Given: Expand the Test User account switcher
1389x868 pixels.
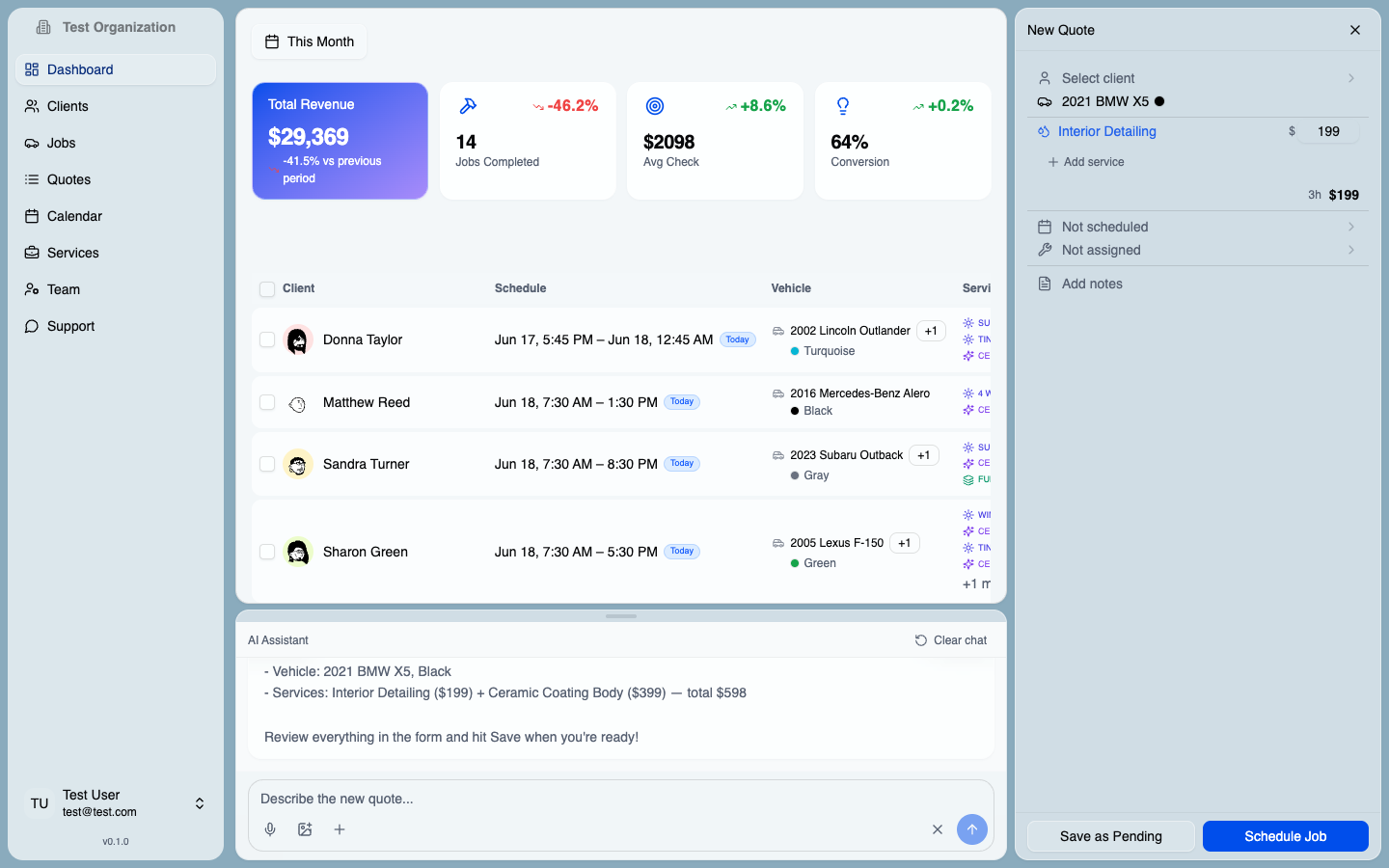Looking at the screenshot, I should click(200, 803).
